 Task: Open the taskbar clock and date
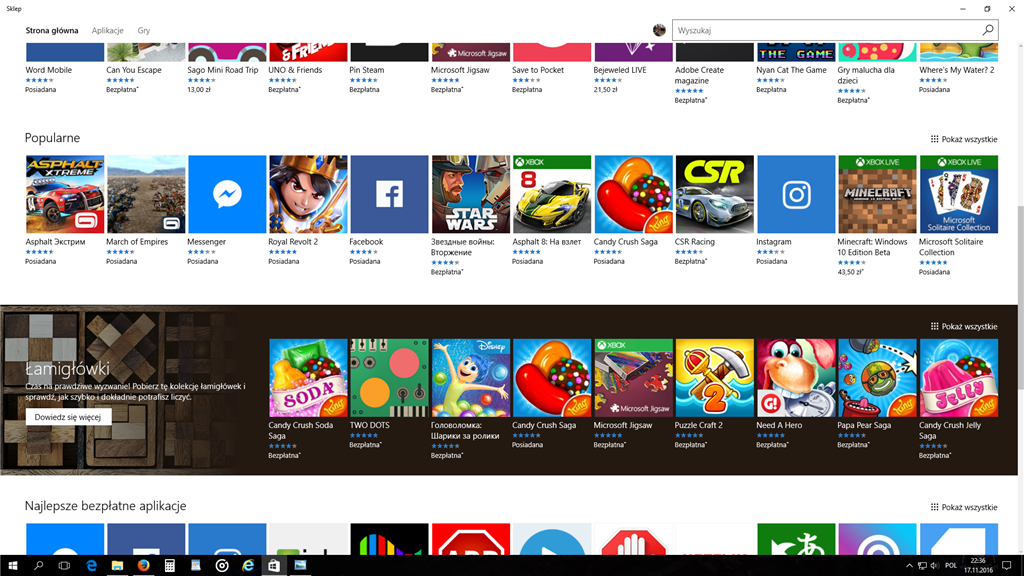pos(978,566)
